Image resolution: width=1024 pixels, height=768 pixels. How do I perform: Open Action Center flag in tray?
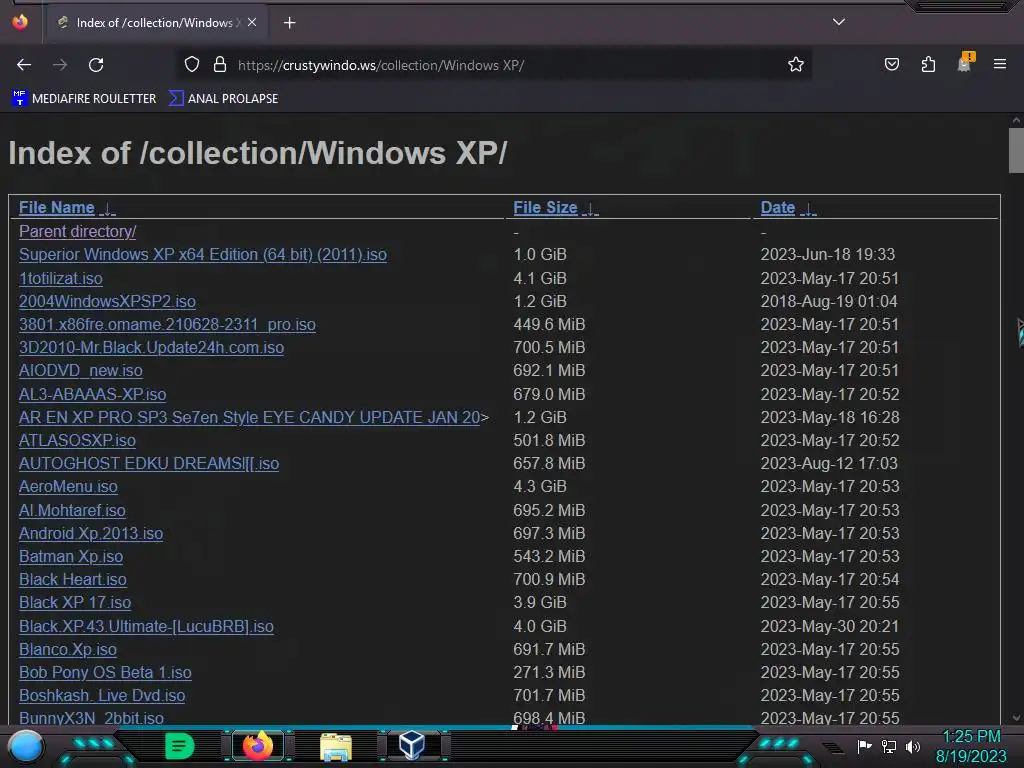click(x=864, y=746)
